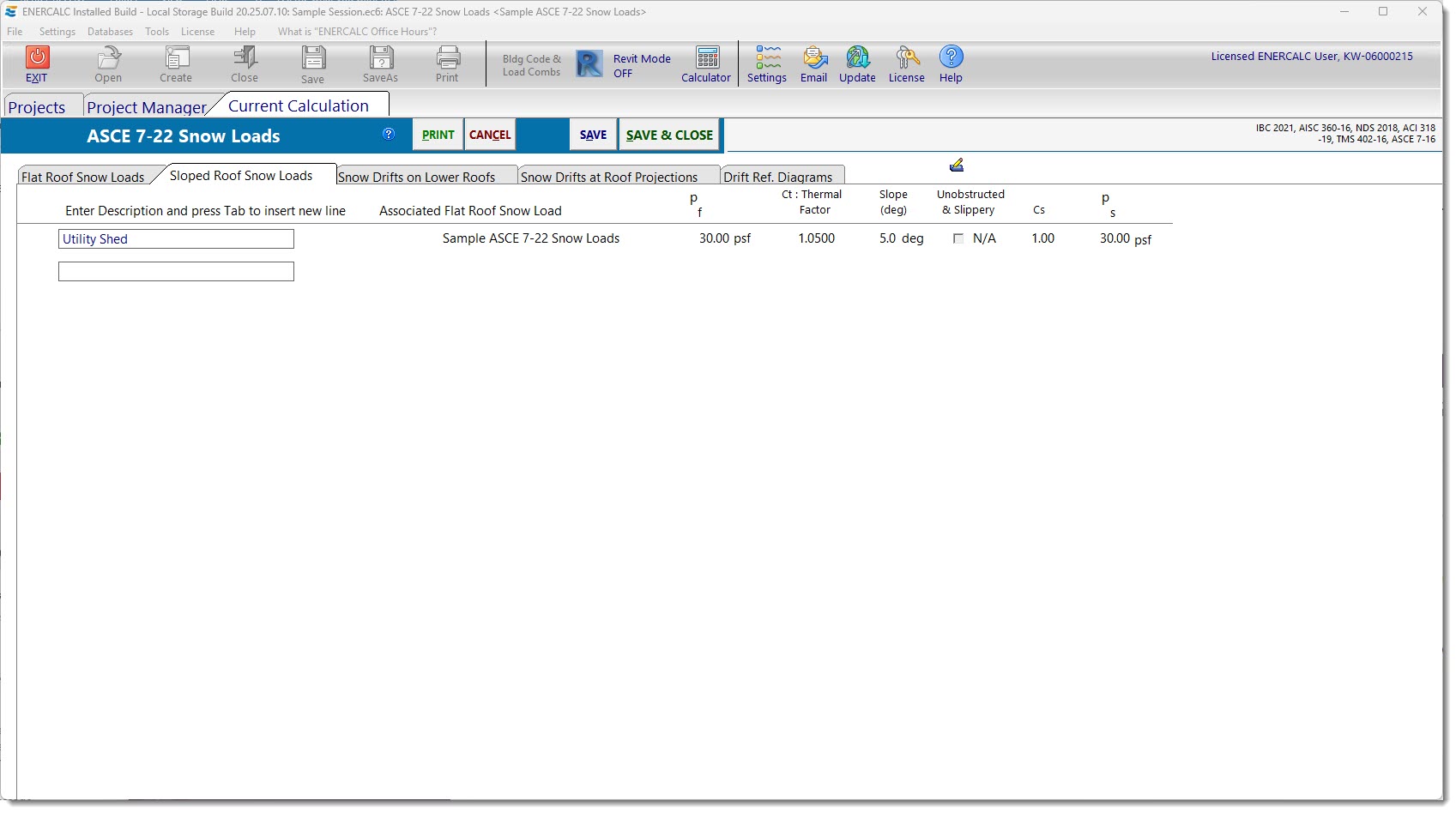Click the Print printer icon

pyautogui.click(x=448, y=57)
